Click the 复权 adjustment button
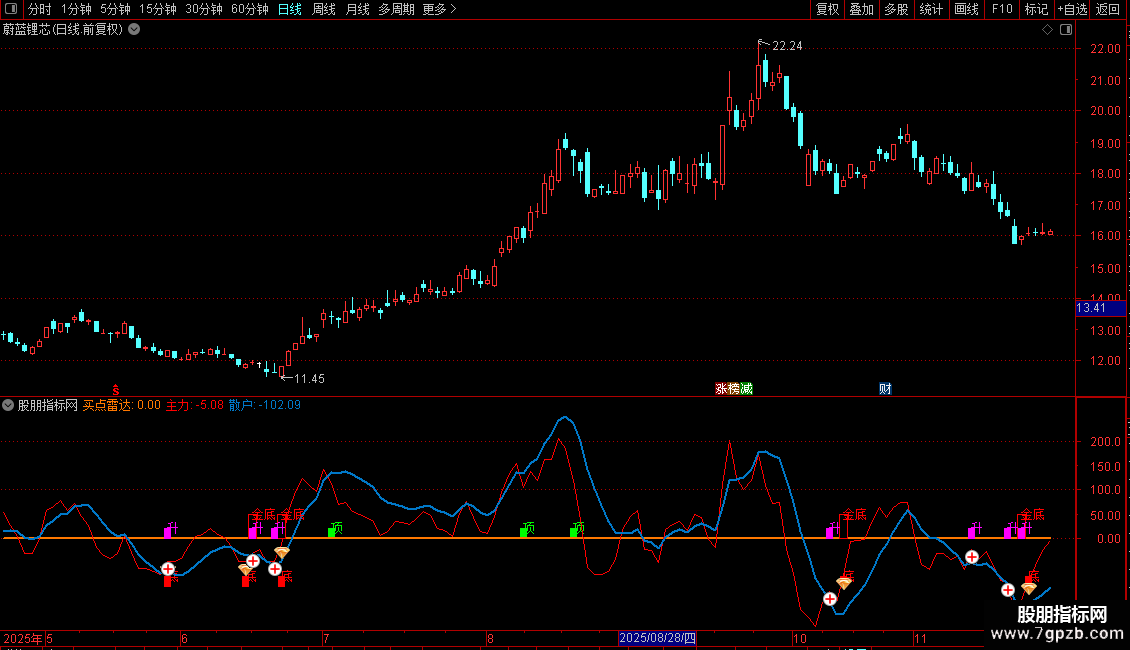The height and width of the screenshot is (650, 1130). tap(827, 9)
